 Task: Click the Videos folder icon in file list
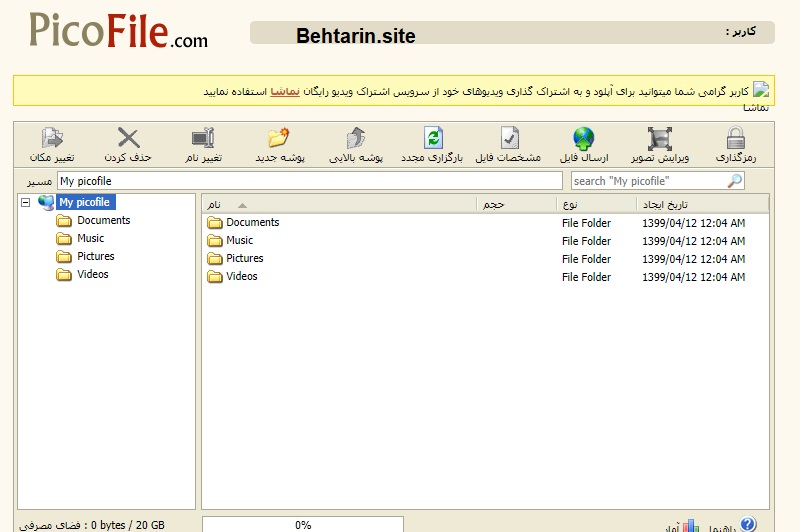point(215,276)
